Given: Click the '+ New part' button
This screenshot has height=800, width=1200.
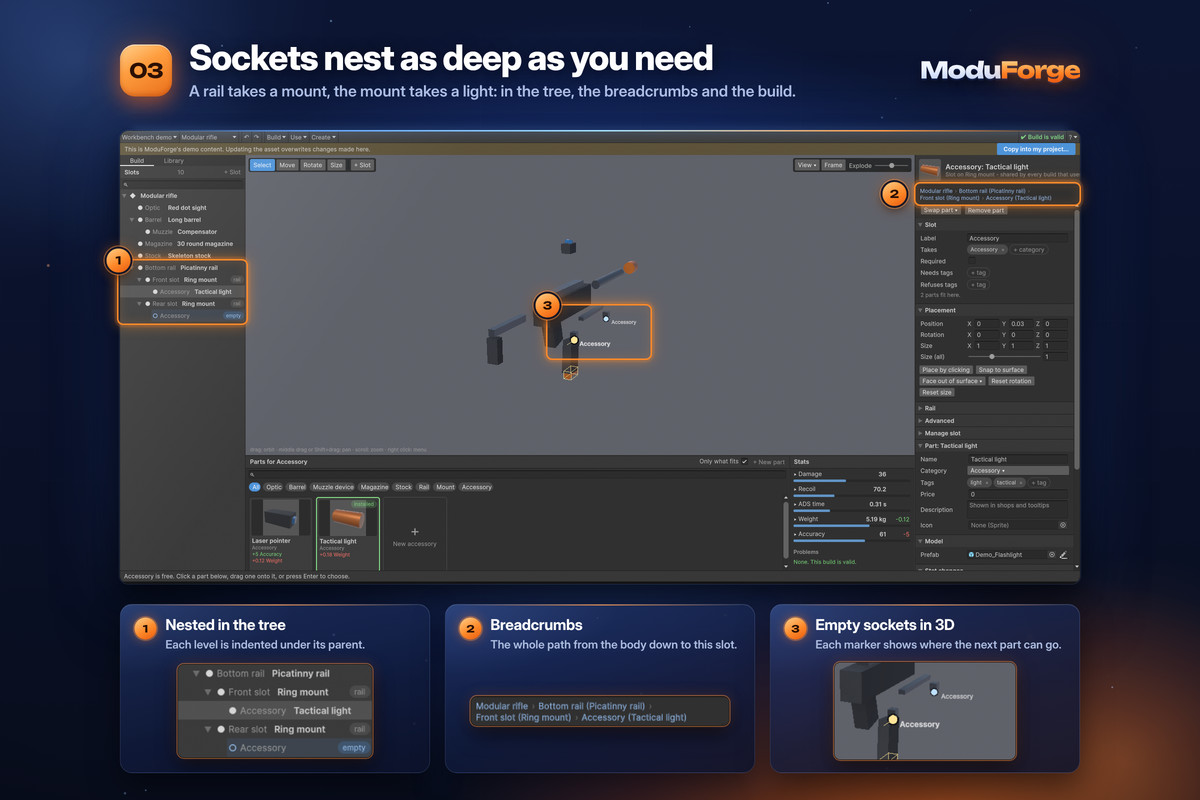Looking at the screenshot, I should pyautogui.click(x=769, y=462).
